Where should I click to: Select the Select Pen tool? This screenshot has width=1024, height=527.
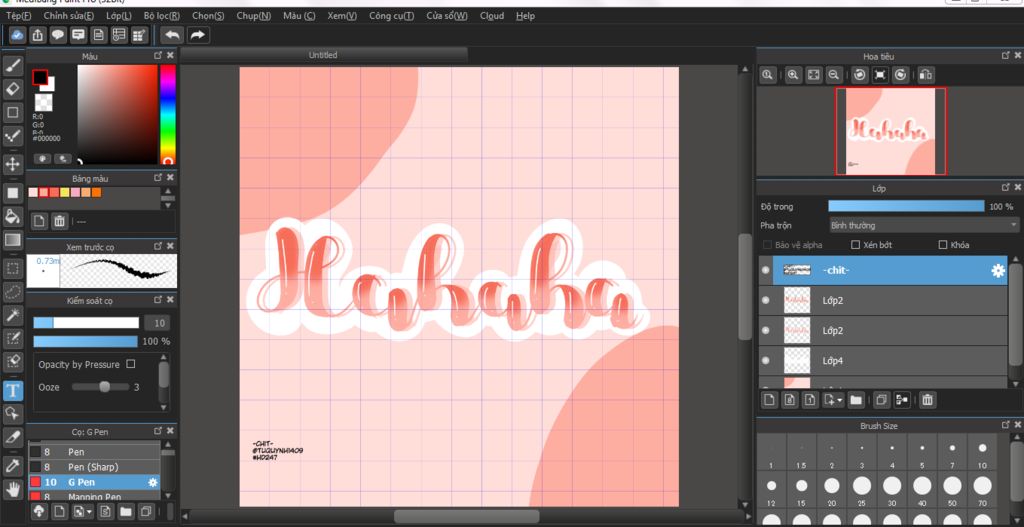point(12,338)
